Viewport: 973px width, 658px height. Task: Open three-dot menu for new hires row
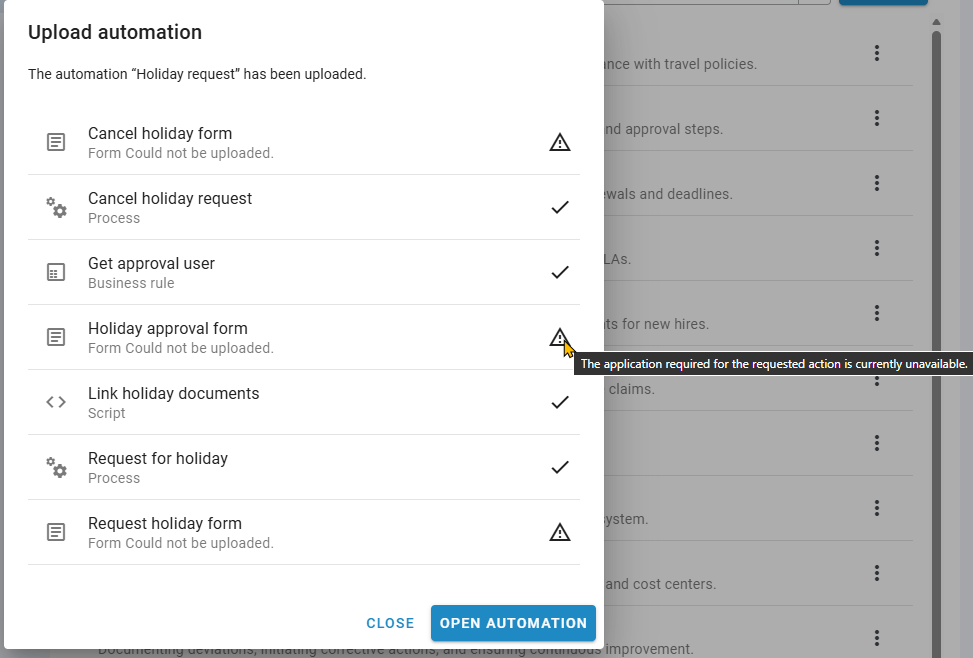pos(877,313)
